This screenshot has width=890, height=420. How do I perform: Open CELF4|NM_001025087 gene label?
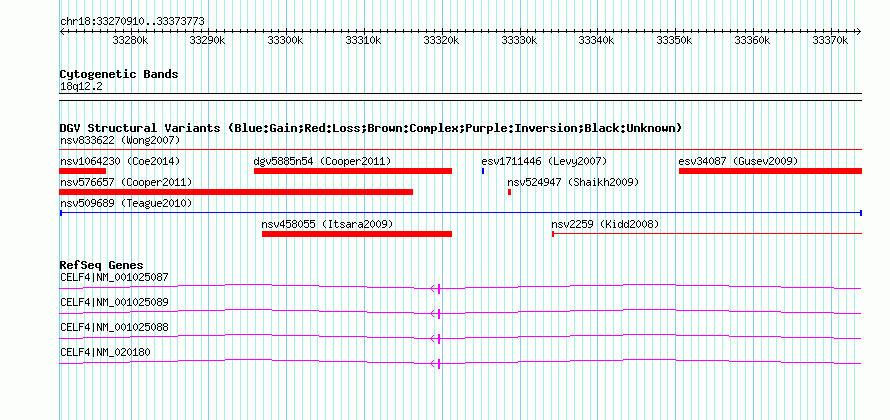click(x=114, y=278)
